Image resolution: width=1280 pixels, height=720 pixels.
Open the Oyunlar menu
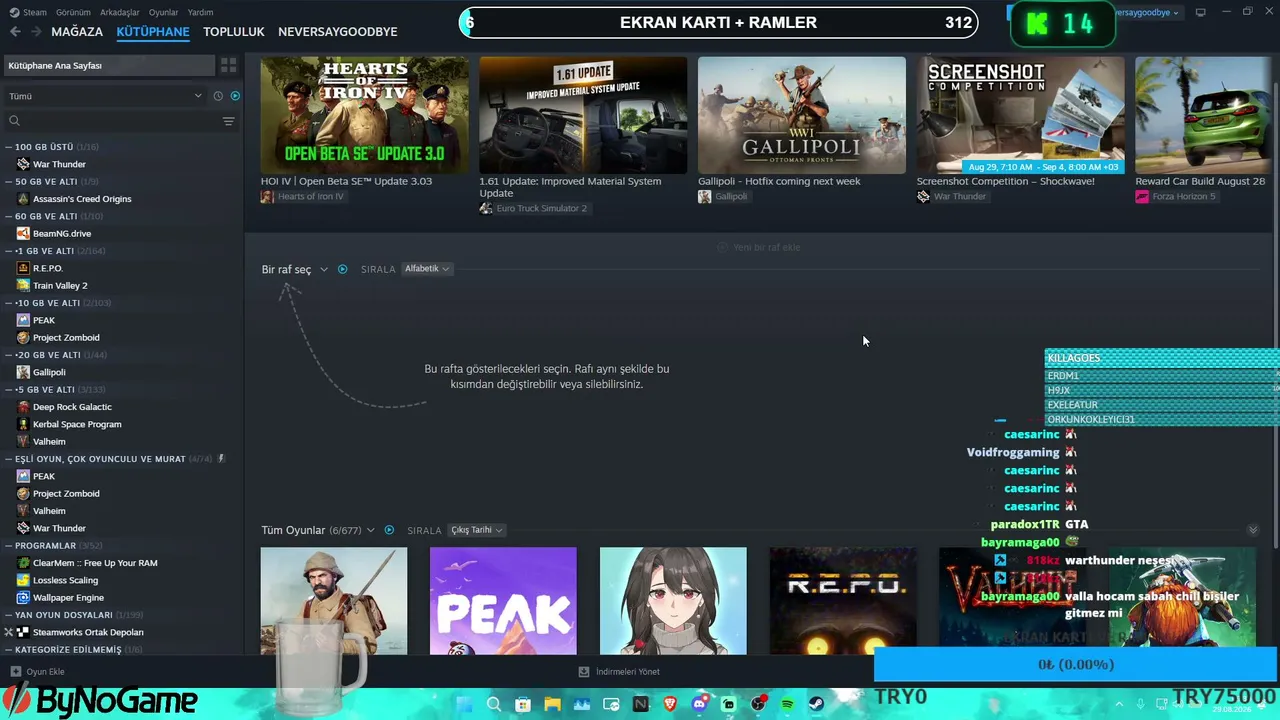pyautogui.click(x=164, y=12)
